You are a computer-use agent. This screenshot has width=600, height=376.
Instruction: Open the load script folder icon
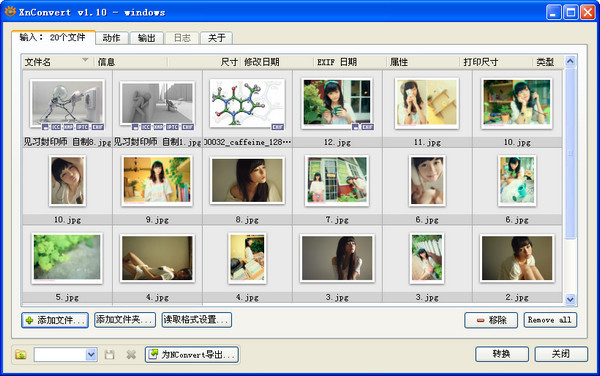21,355
